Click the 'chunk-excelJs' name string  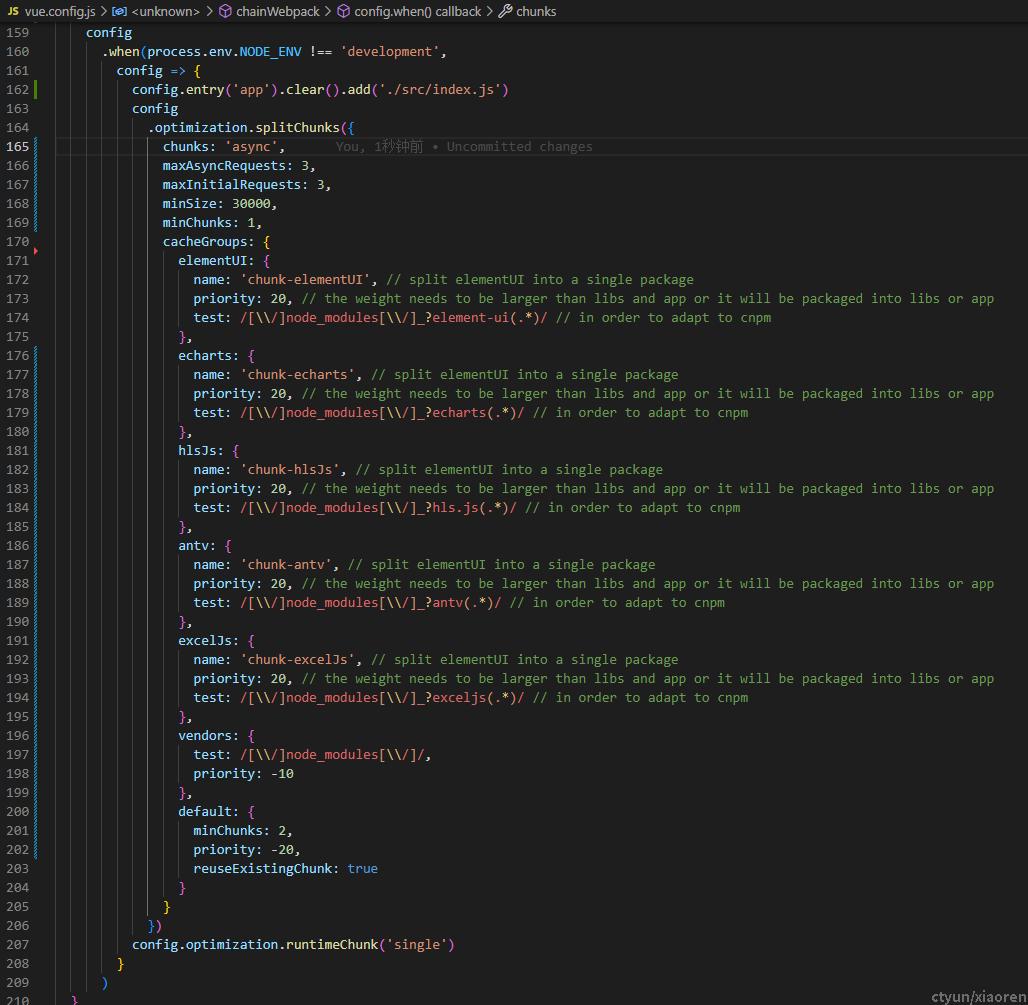point(297,660)
